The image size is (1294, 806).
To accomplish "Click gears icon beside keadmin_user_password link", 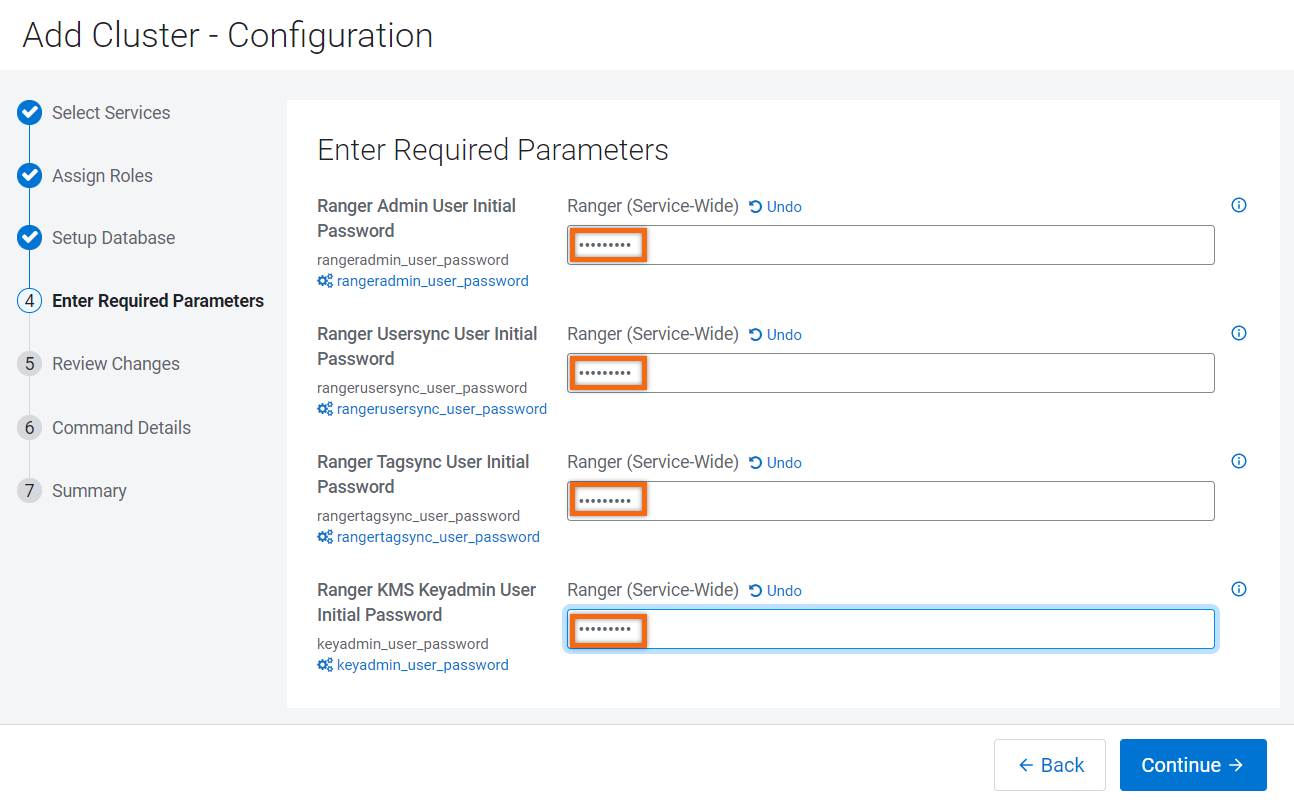I will tap(325, 665).
